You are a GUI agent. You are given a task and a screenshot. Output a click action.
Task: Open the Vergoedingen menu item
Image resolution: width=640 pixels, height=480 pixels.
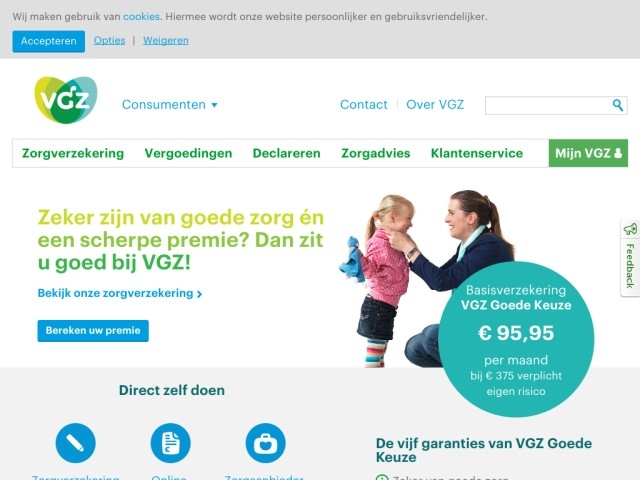point(188,153)
